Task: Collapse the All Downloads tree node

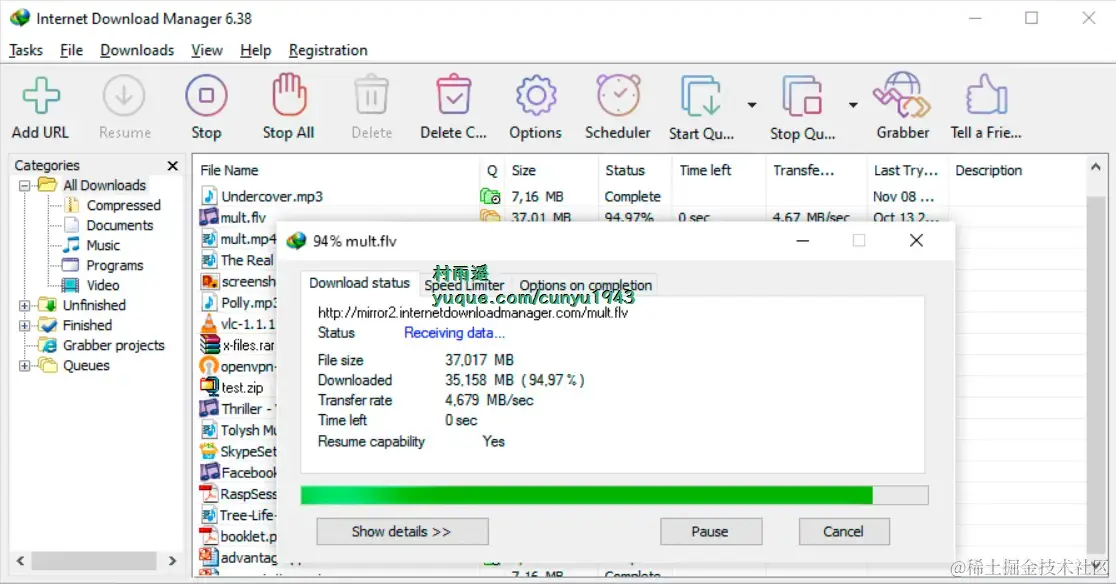Action: tap(25, 186)
